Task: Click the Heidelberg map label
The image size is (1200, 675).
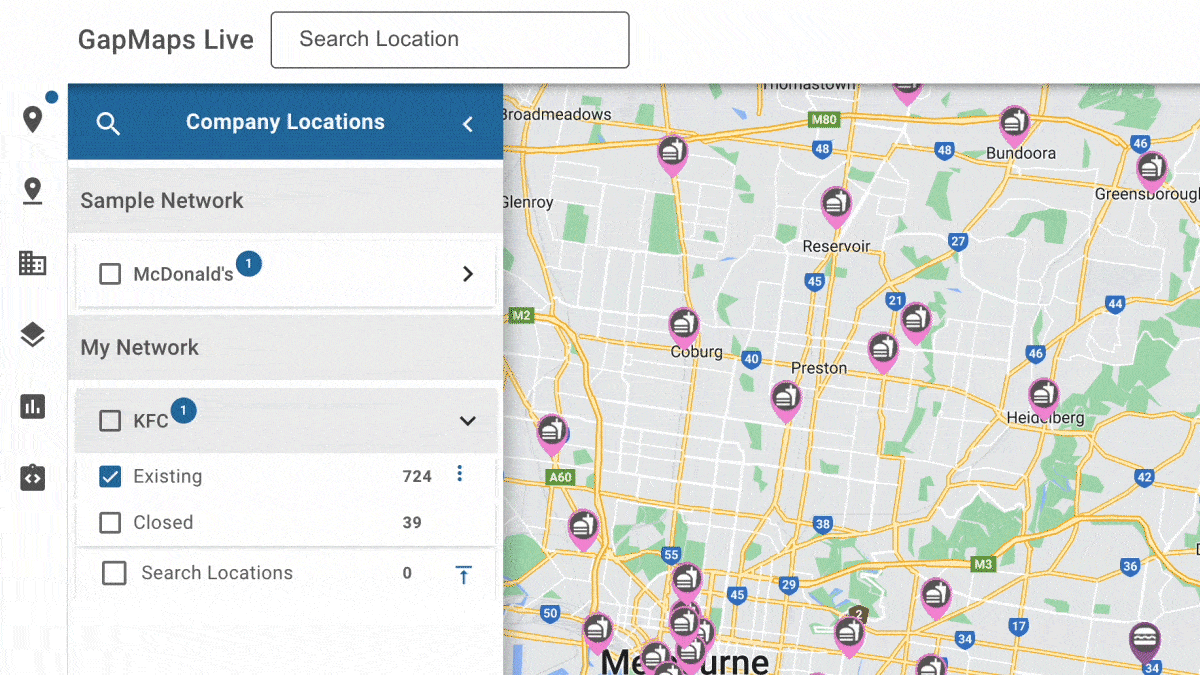Action: click(x=1045, y=418)
